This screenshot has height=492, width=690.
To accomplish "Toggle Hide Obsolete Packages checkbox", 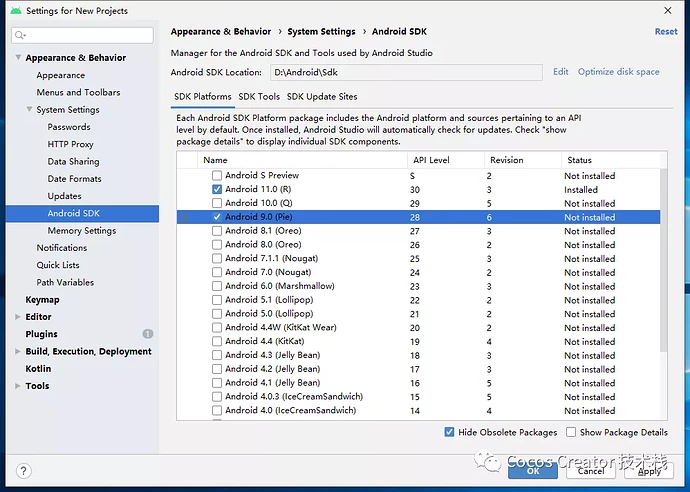I will (449, 432).
